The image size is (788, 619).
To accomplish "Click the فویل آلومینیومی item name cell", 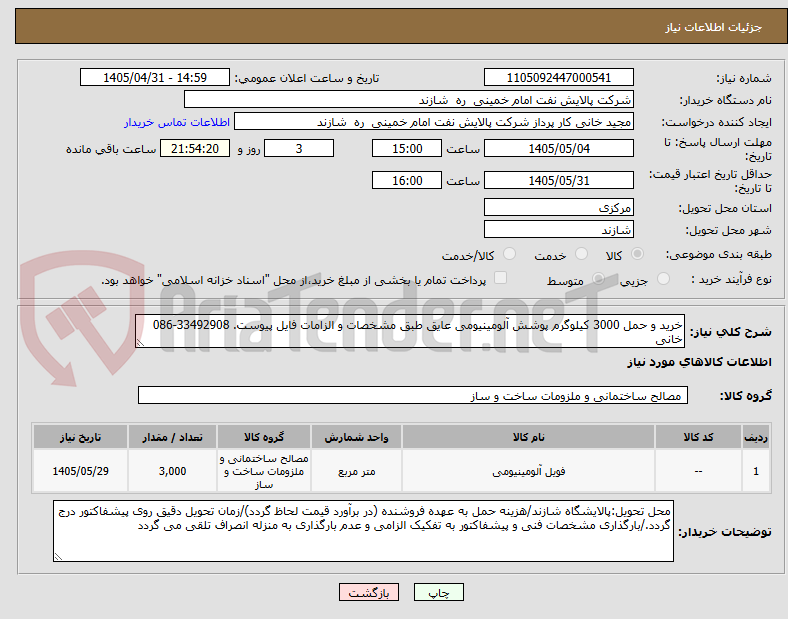I will [x=528, y=471].
